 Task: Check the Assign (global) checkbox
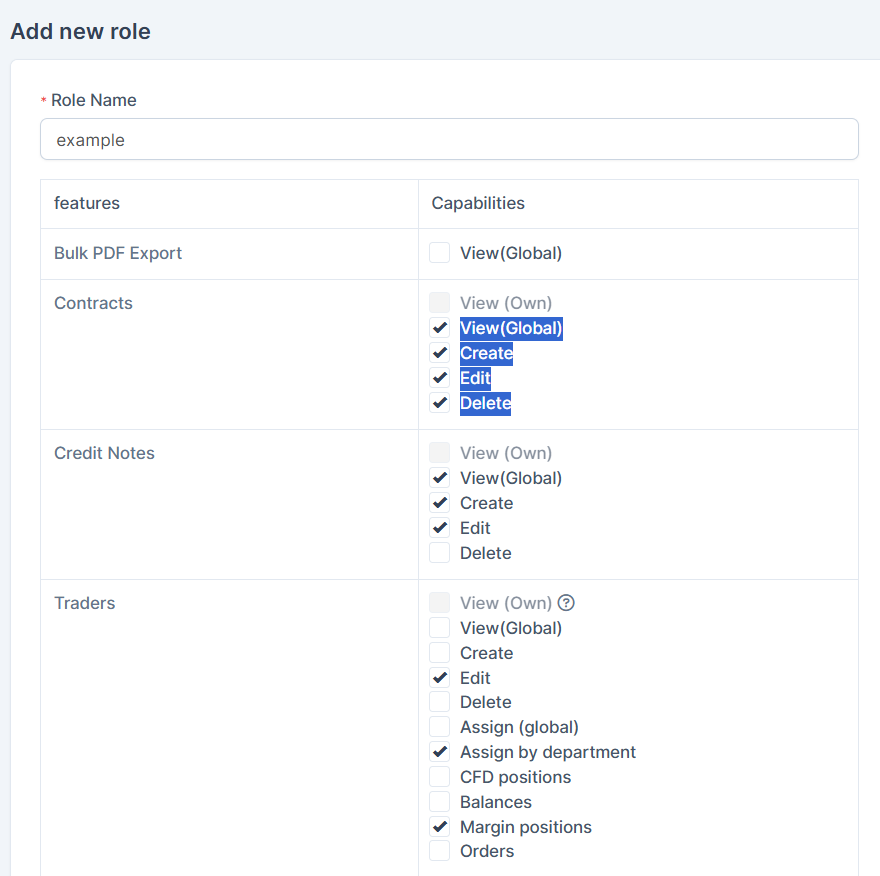(440, 727)
